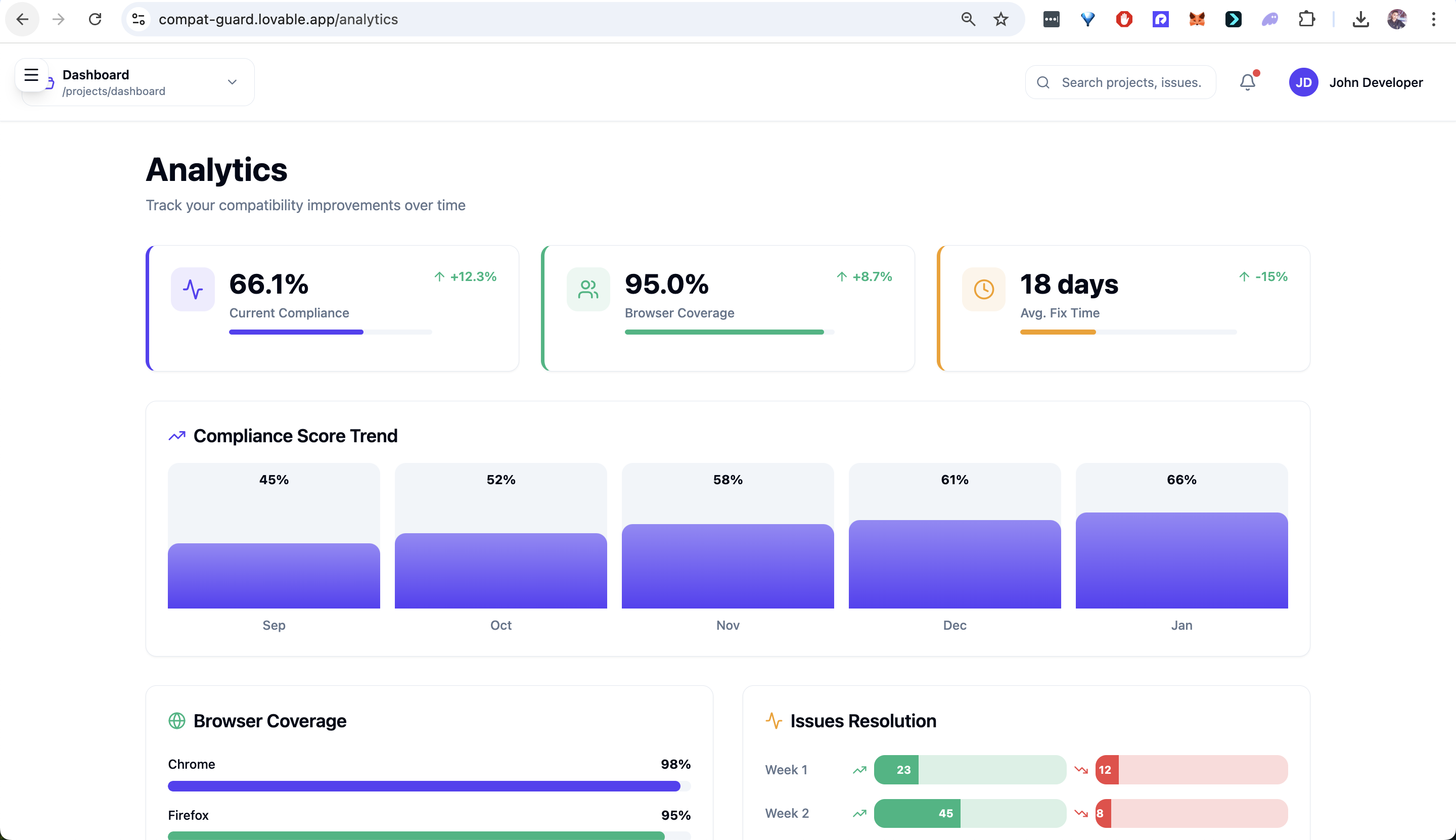Click the Browser Coverage users icon
This screenshot has width=1456, height=840.
coord(588,289)
